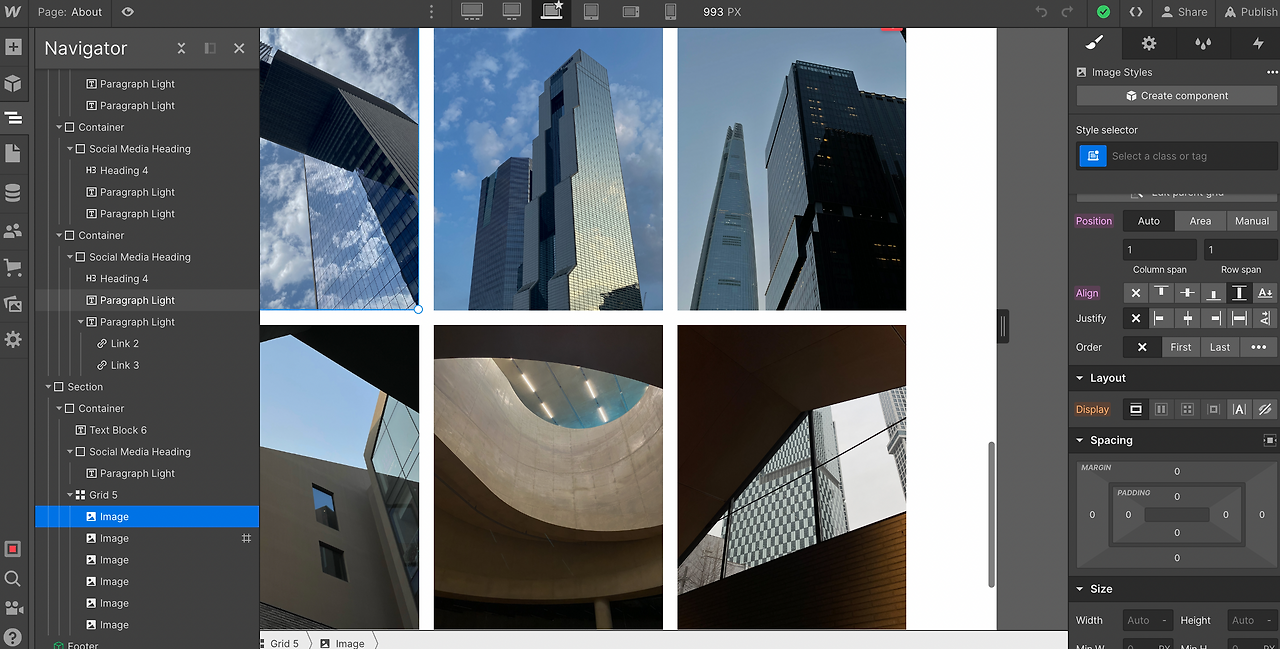The height and width of the screenshot is (649, 1280).
Task: Select mobile landscape breakpoint icon
Action: (631, 12)
